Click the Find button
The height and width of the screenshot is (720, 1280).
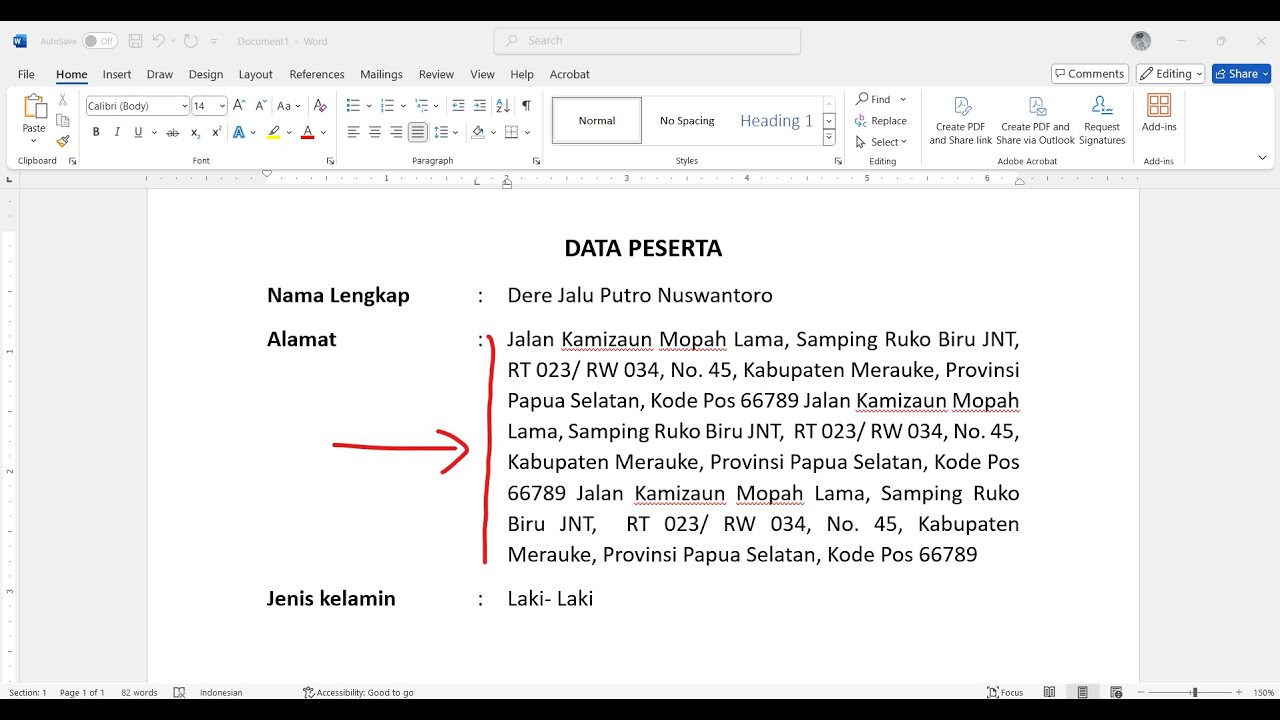[x=875, y=99]
